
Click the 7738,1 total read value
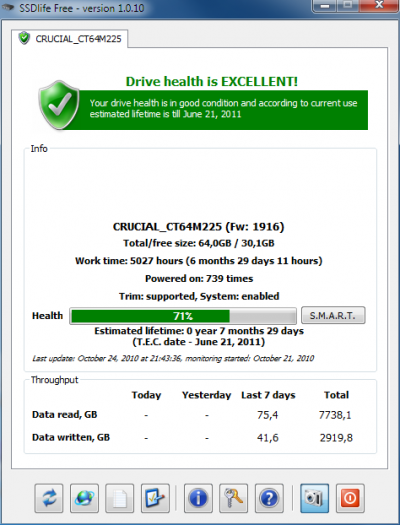tap(335, 415)
